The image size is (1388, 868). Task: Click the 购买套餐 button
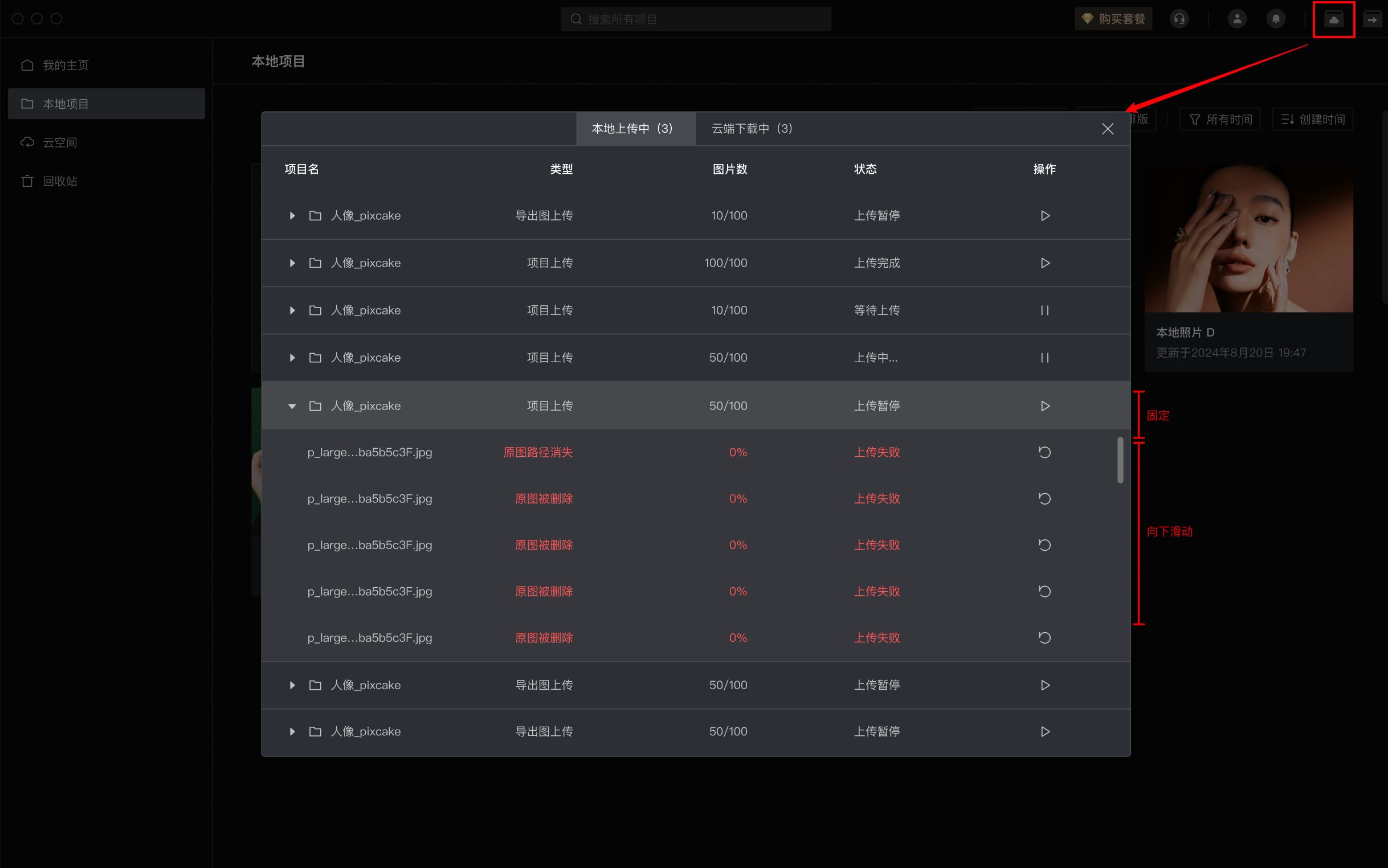pos(1113,19)
